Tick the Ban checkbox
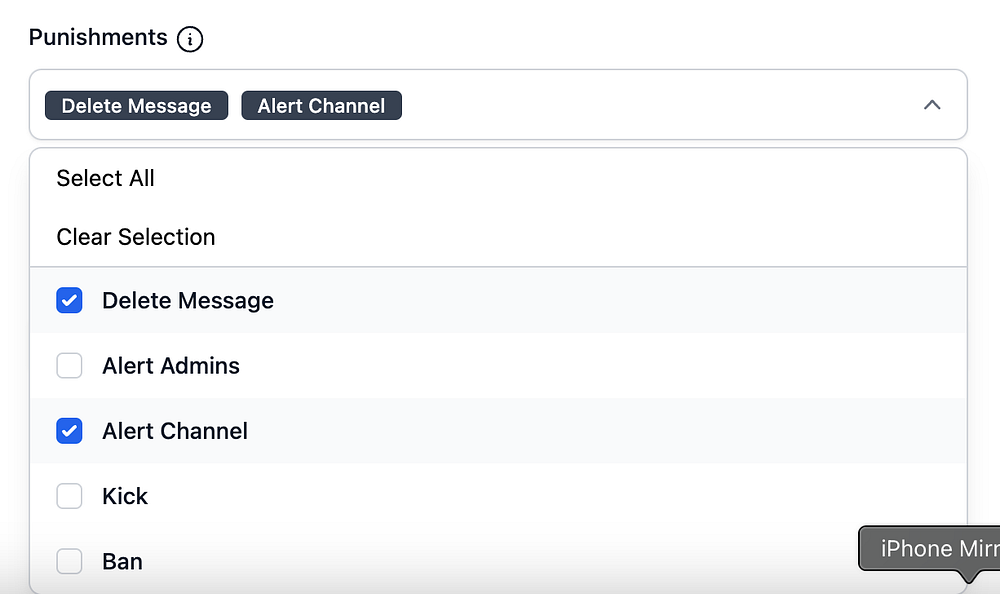Image resolution: width=1000 pixels, height=594 pixels. [69, 561]
